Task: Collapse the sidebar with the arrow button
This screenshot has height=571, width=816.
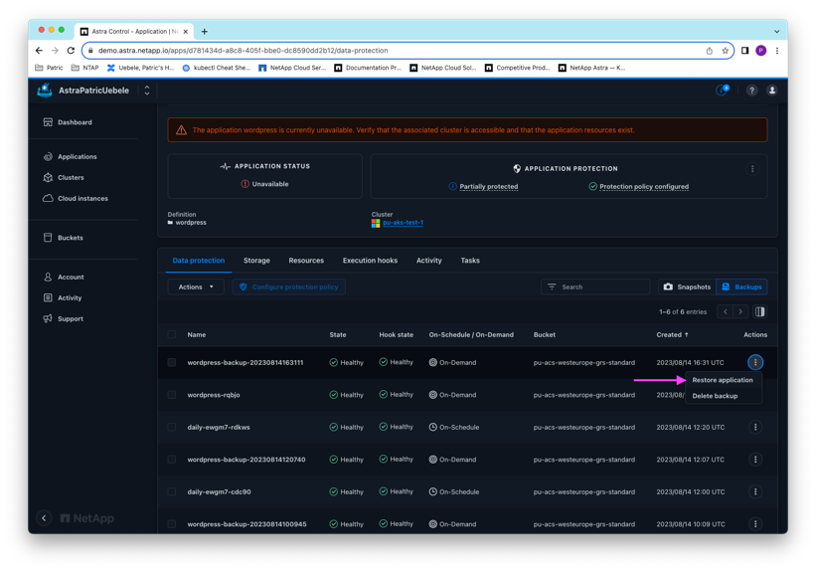Action: 44,518
